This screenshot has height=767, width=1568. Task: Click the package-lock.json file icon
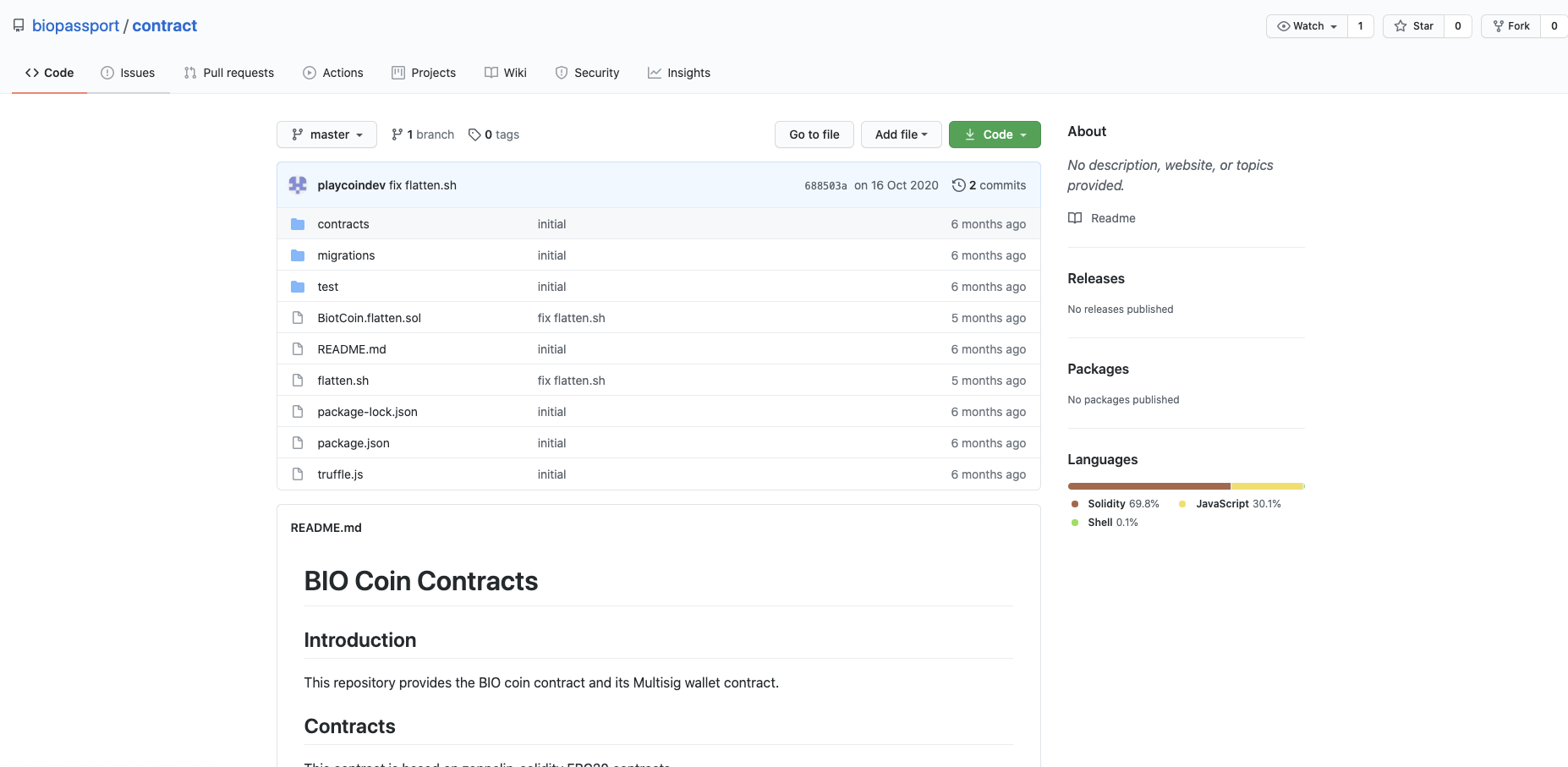click(x=298, y=412)
